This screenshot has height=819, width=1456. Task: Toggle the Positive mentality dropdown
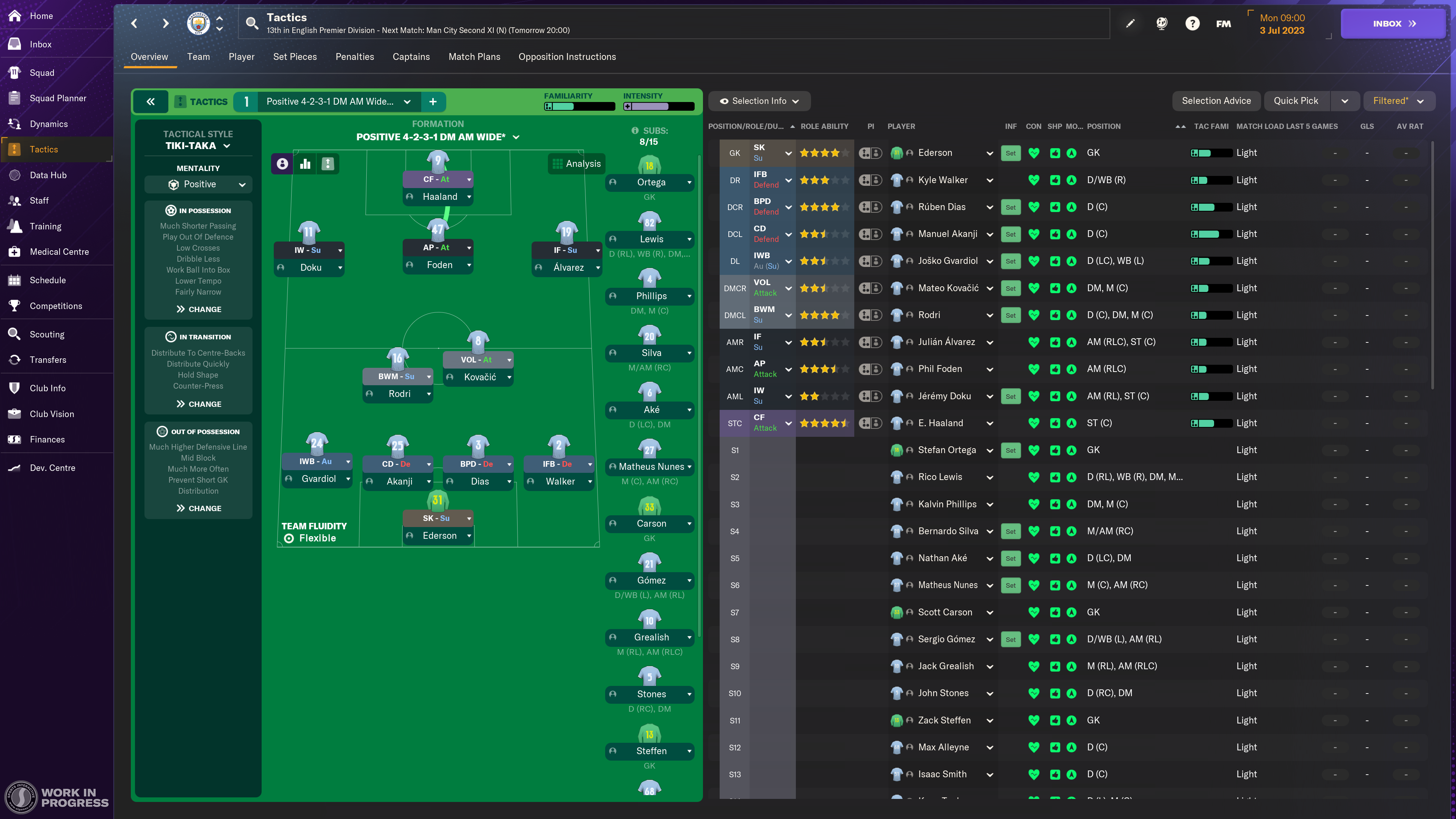(198, 184)
